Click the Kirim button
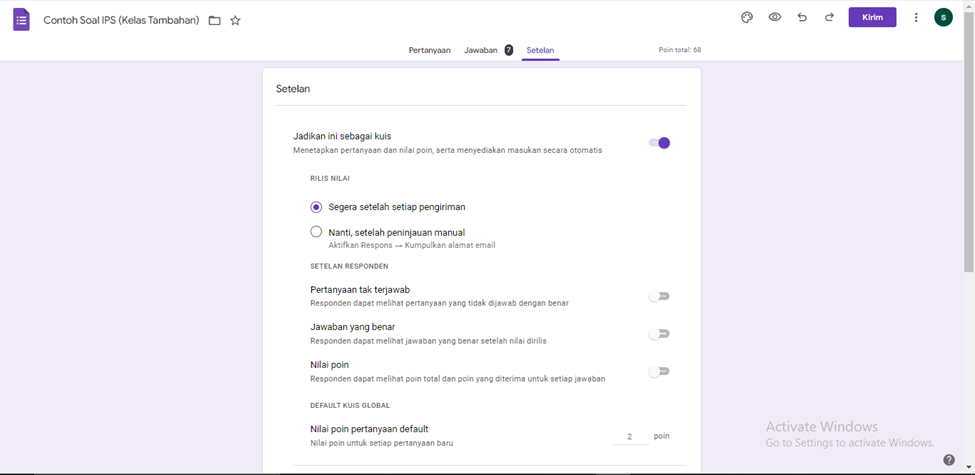This screenshot has width=975, height=475. point(872,17)
